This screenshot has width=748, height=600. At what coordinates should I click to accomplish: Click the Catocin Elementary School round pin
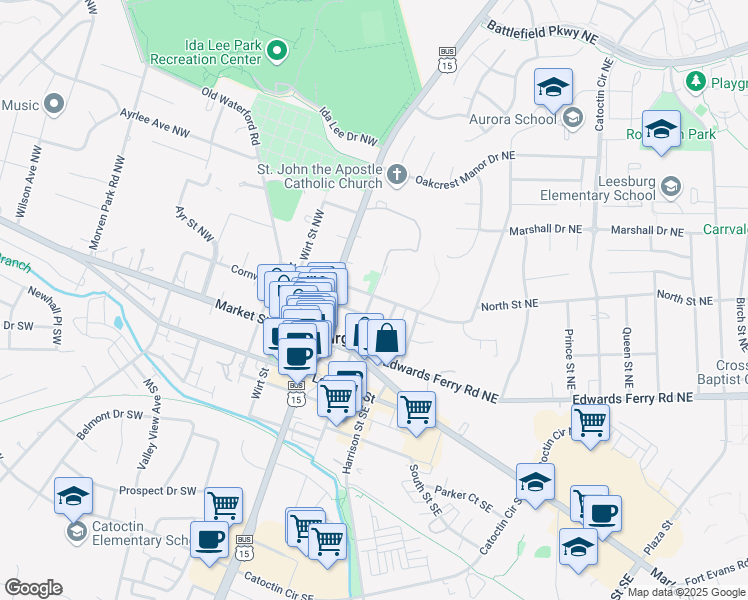click(77, 532)
